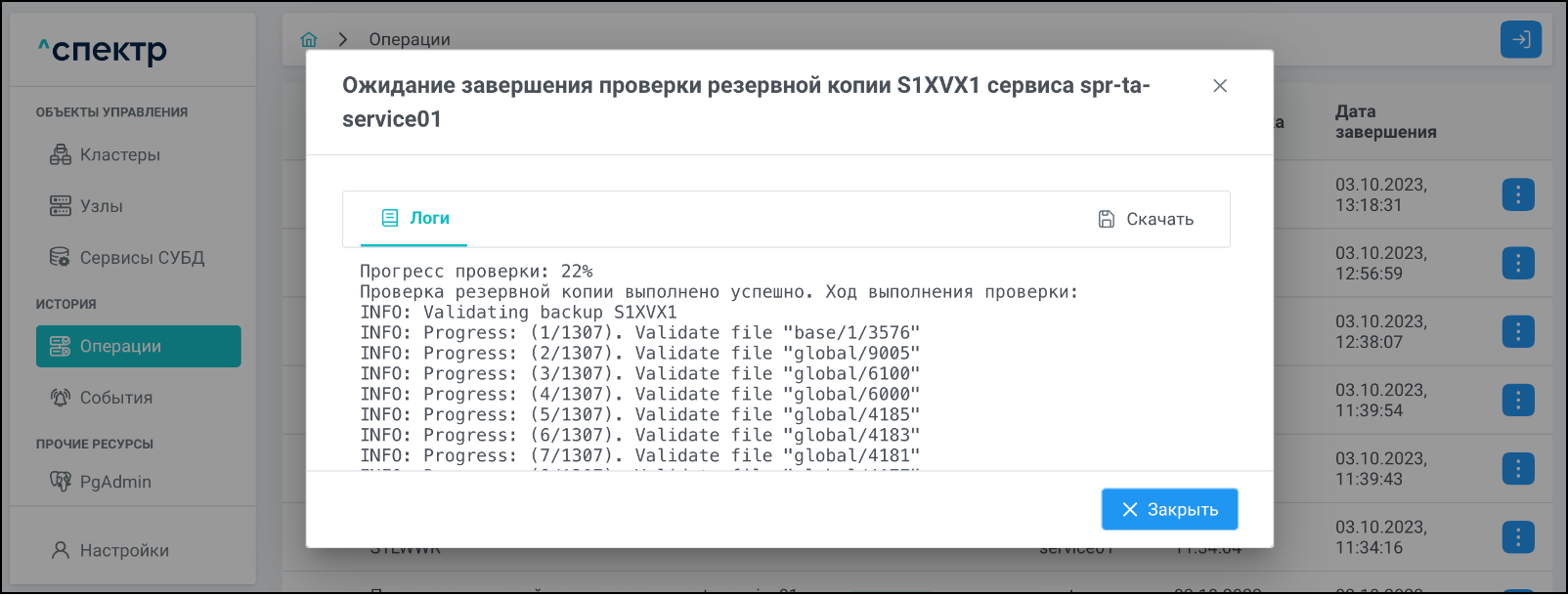The height and width of the screenshot is (596, 1568).
Task: Click the dialog title text
Action: 746,102
